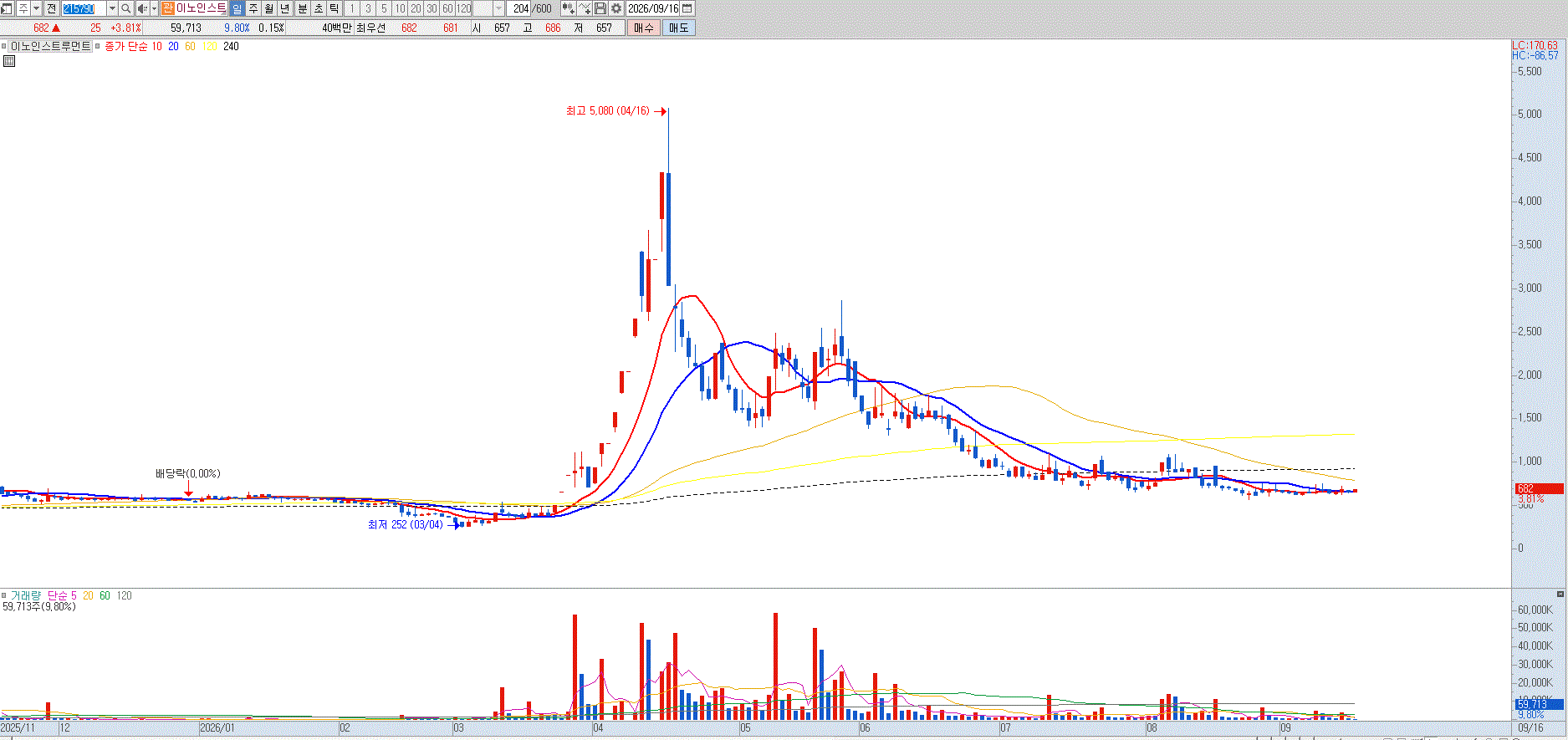Click the 2026/09/16 date field
This screenshot has width=1568, height=740.
[x=654, y=8]
